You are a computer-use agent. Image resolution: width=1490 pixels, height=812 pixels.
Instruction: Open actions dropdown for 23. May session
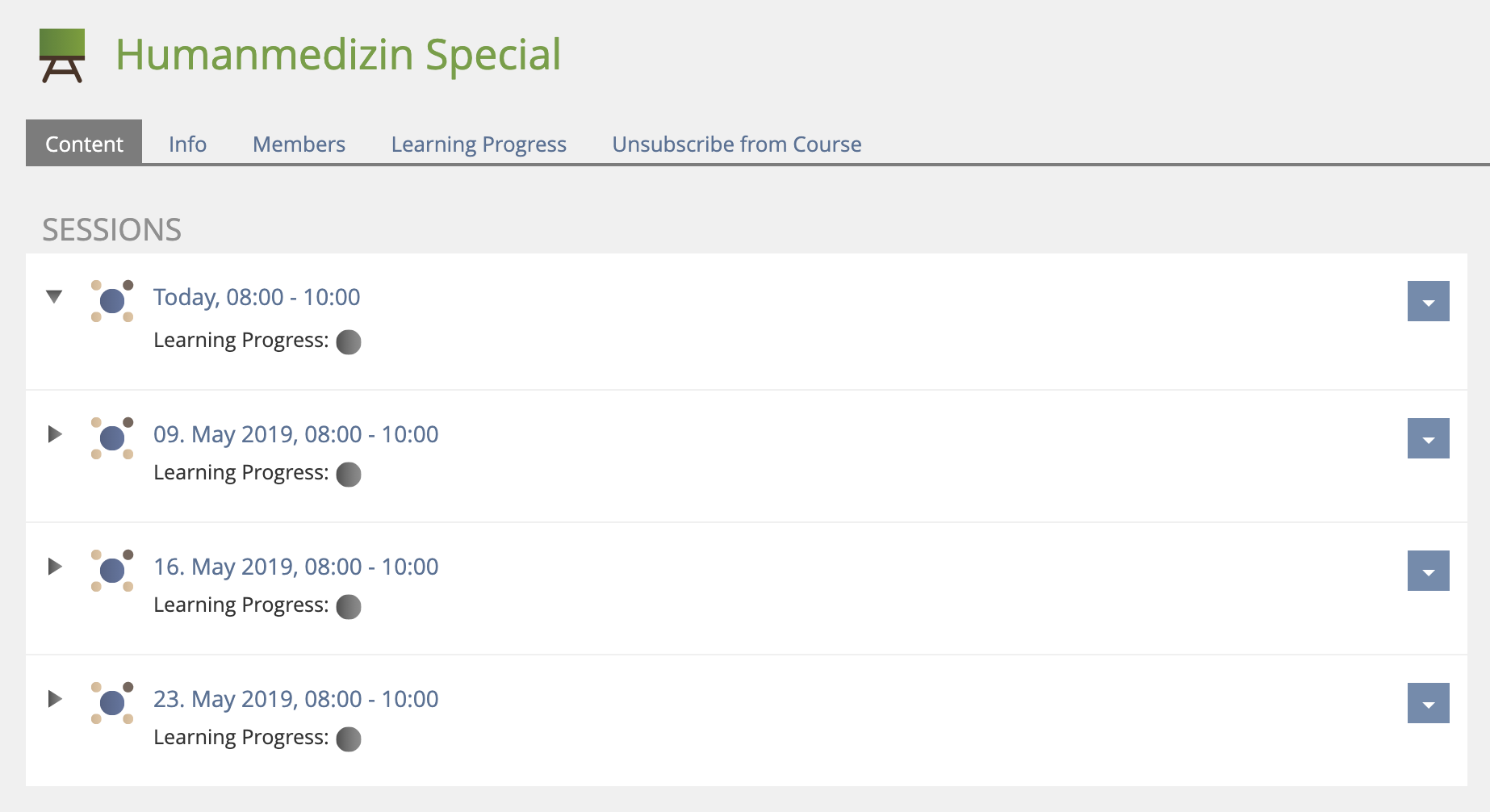click(1428, 703)
